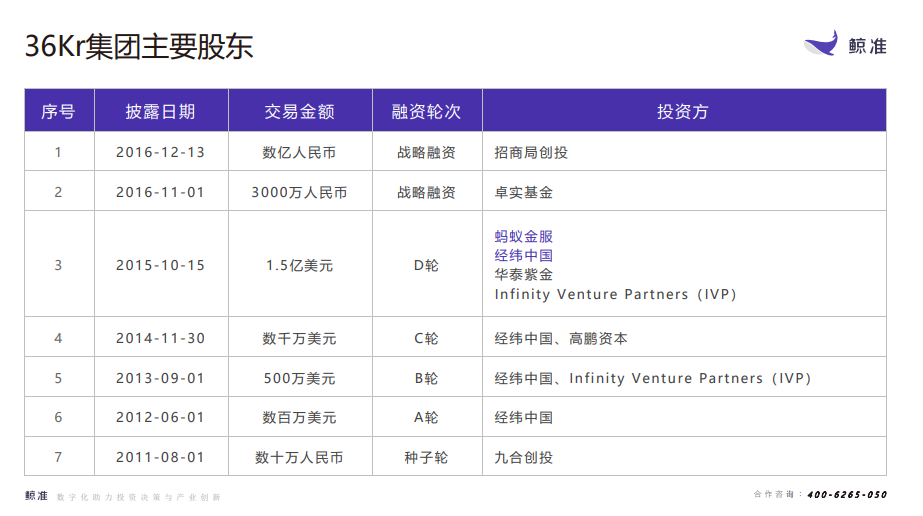The image size is (923, 516).
Task: Click sequence number 5 cell
Action: 58,378
